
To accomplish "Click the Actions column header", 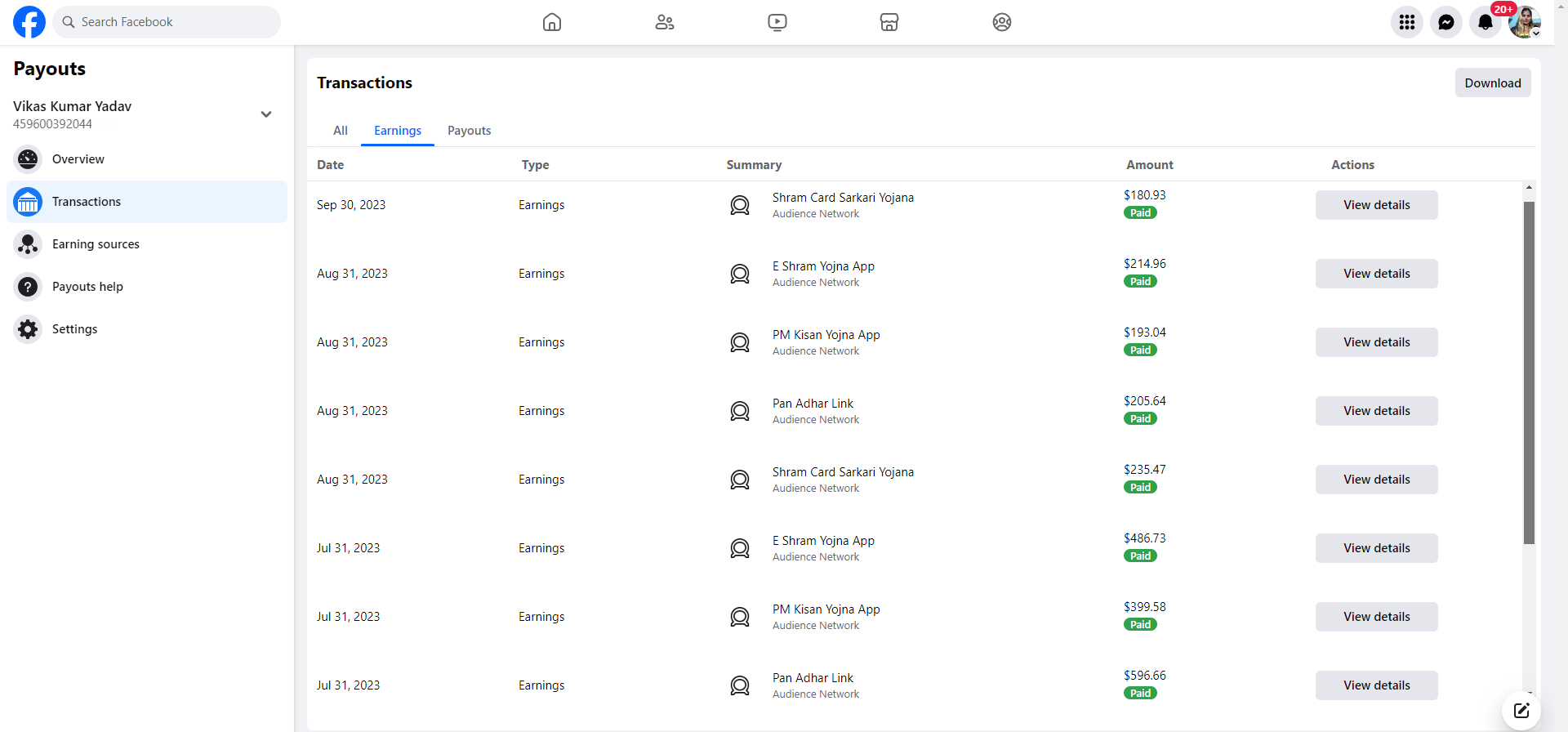I will [x=1352, y=165].
